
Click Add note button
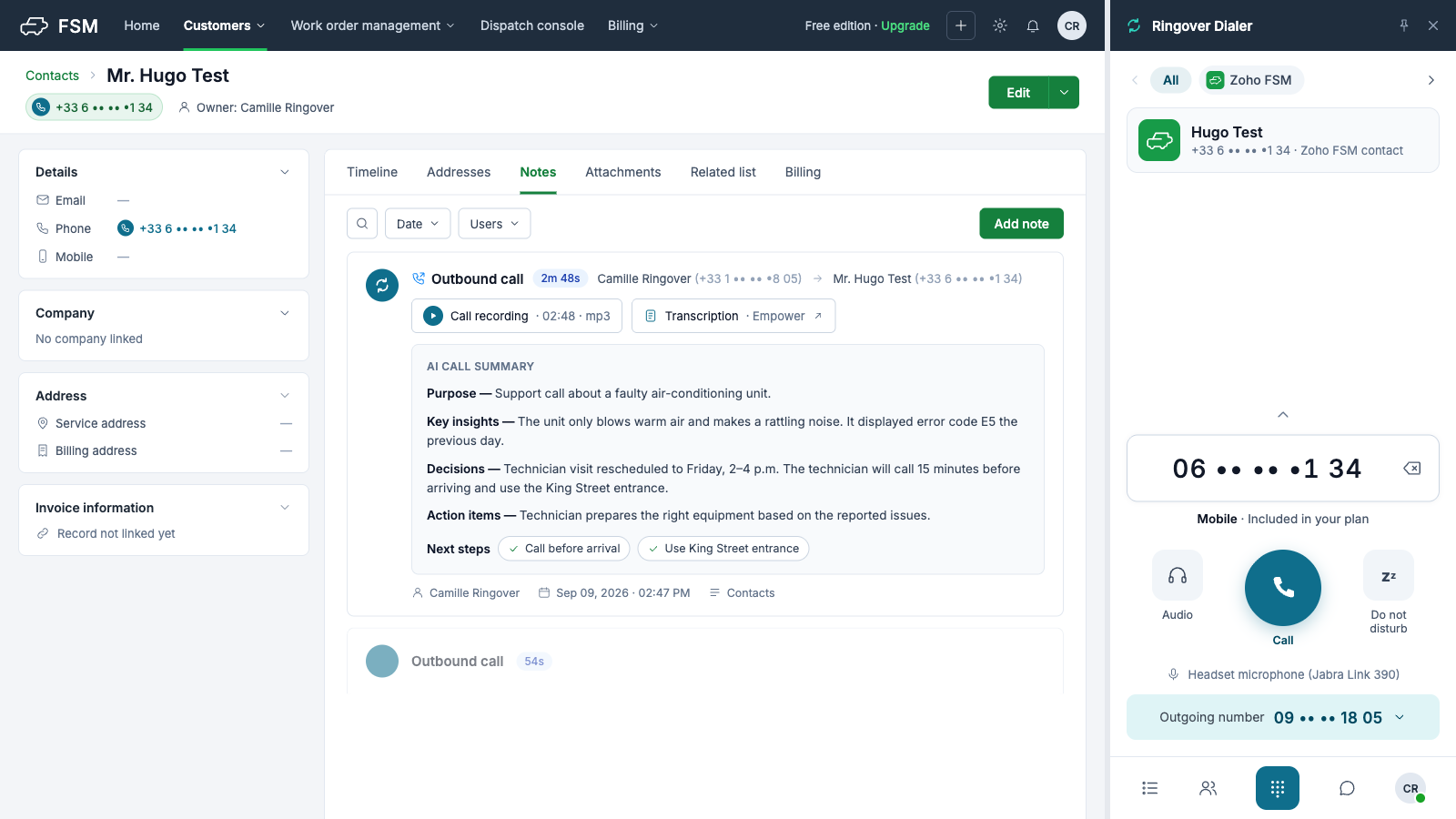coord(1022,224)
